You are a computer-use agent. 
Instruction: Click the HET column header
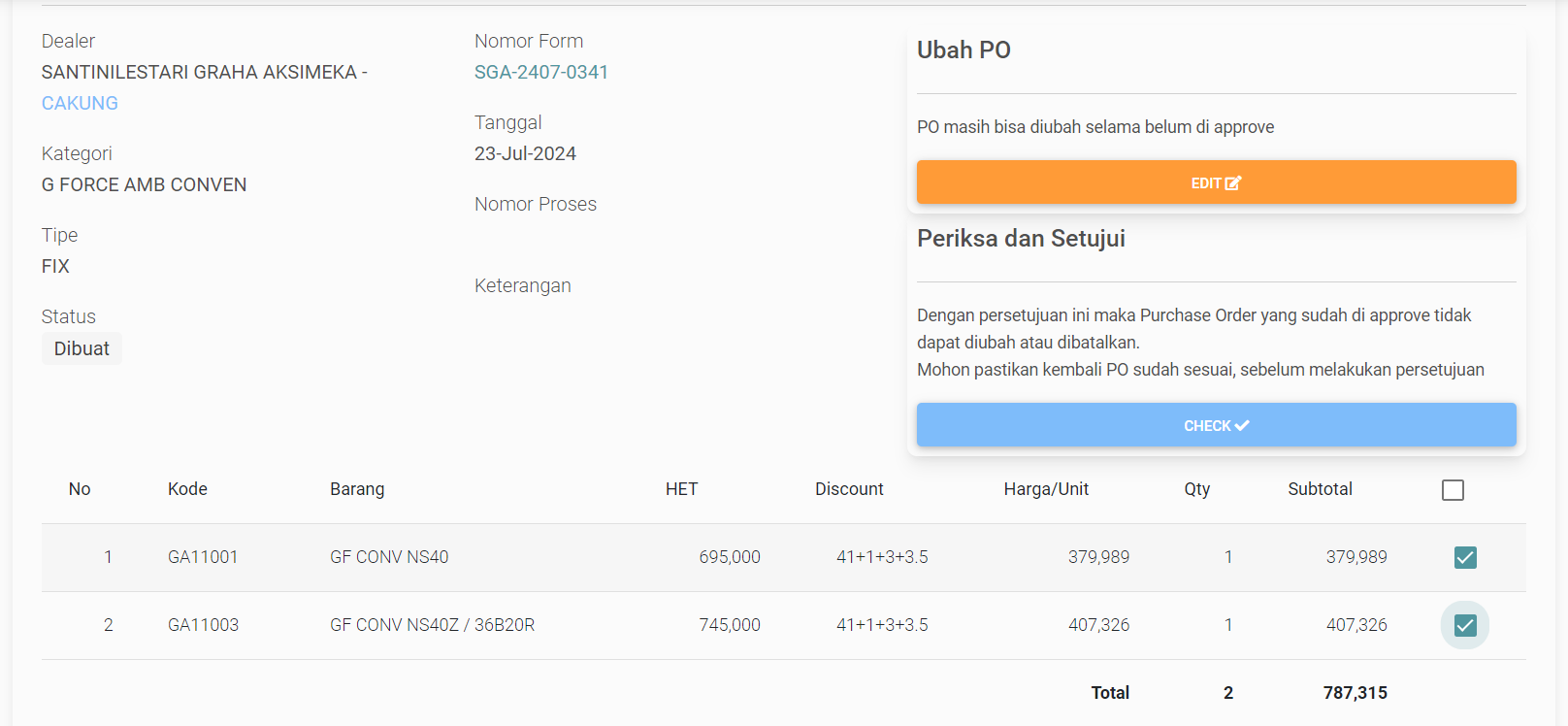(x=681, y=489)
